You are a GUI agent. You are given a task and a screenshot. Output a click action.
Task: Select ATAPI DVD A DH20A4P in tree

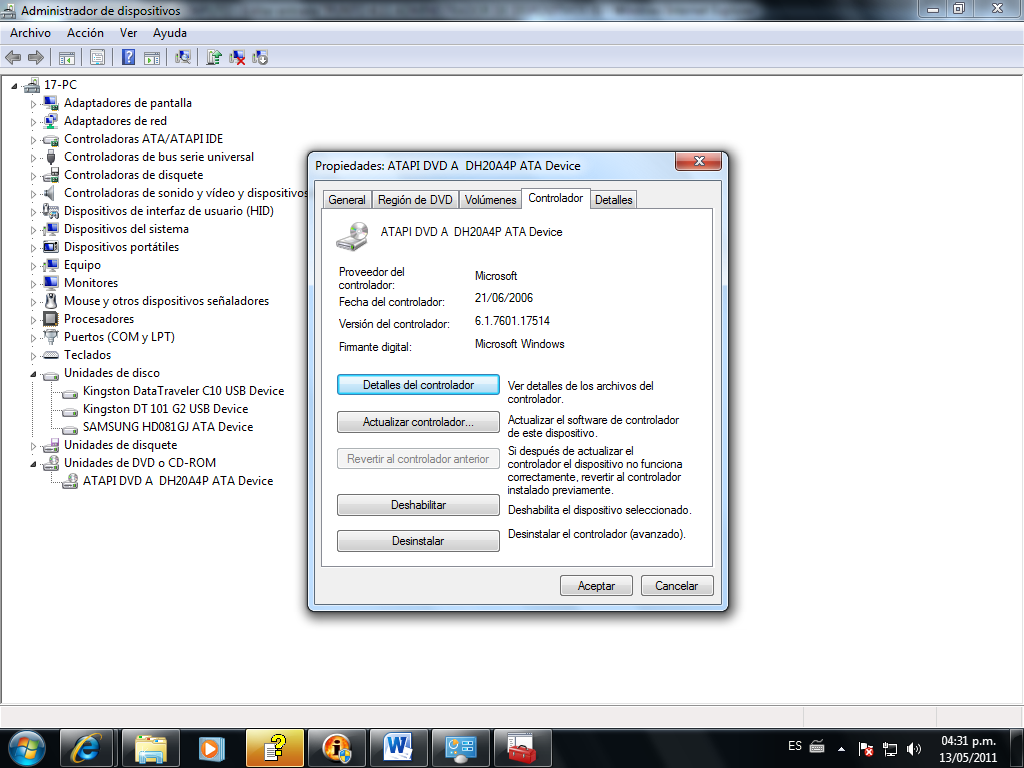pyautogui.click(x=178, y=481)
